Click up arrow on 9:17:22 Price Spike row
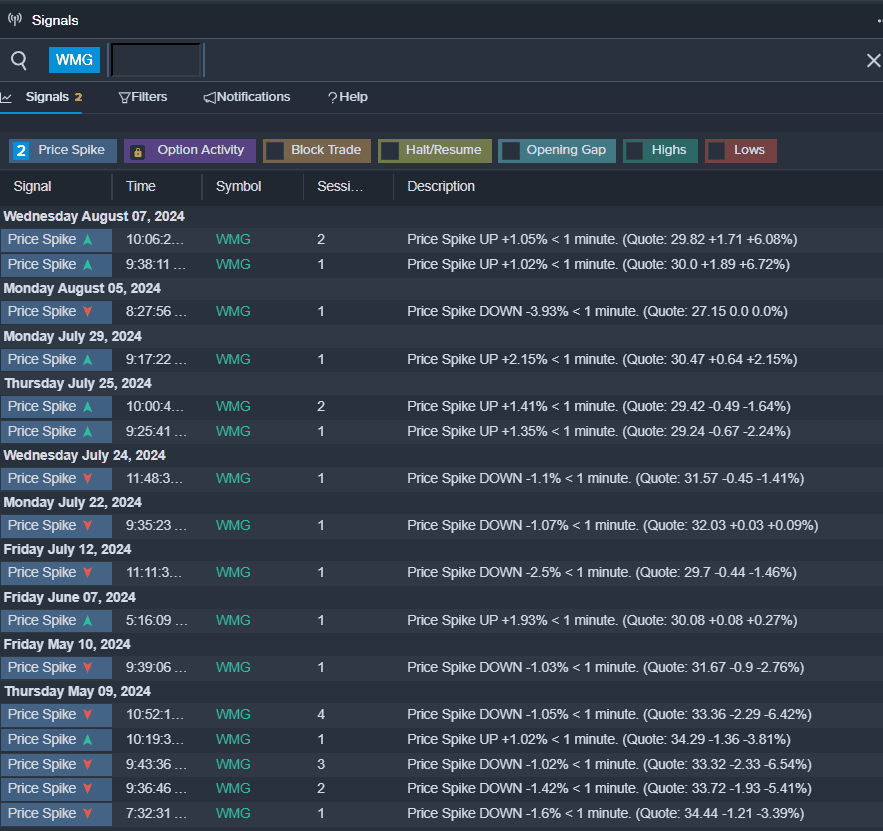This screenshot has width=883, height=831. (88, 359)
